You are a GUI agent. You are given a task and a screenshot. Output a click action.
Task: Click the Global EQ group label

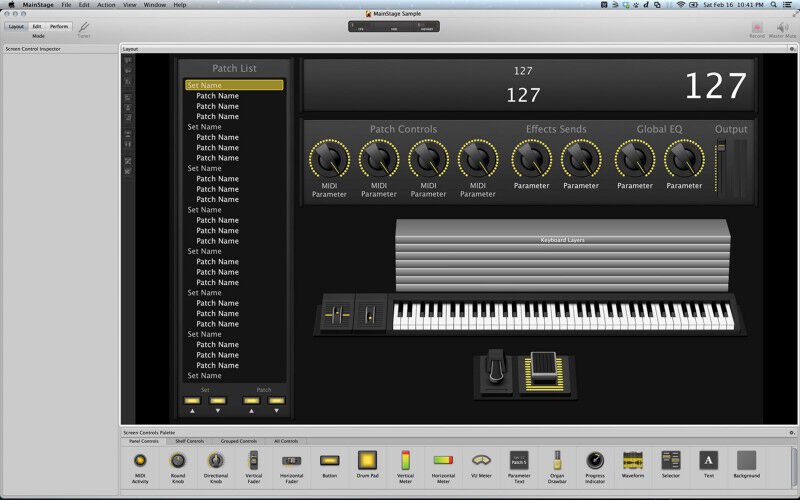click(x=659, y=129)
